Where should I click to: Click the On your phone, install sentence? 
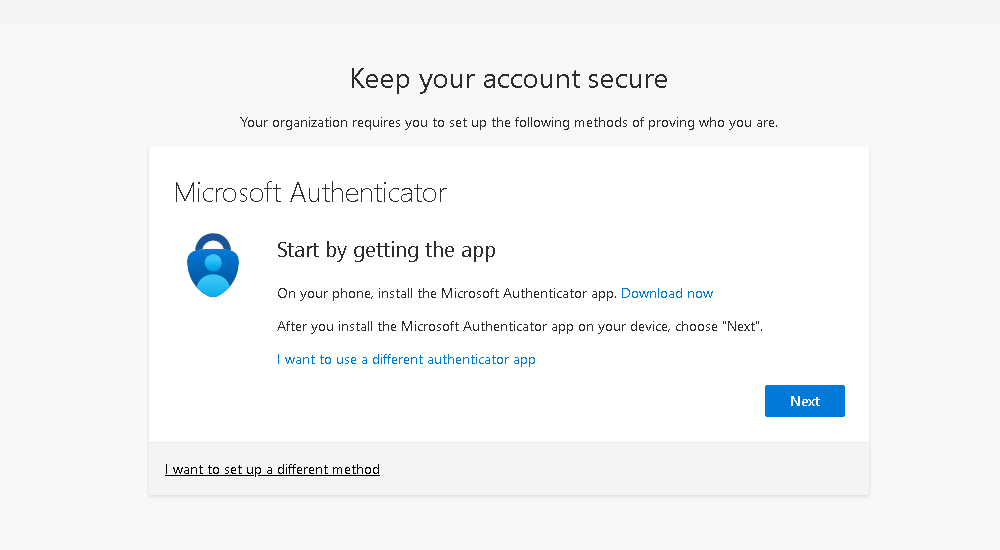point(446,294)
